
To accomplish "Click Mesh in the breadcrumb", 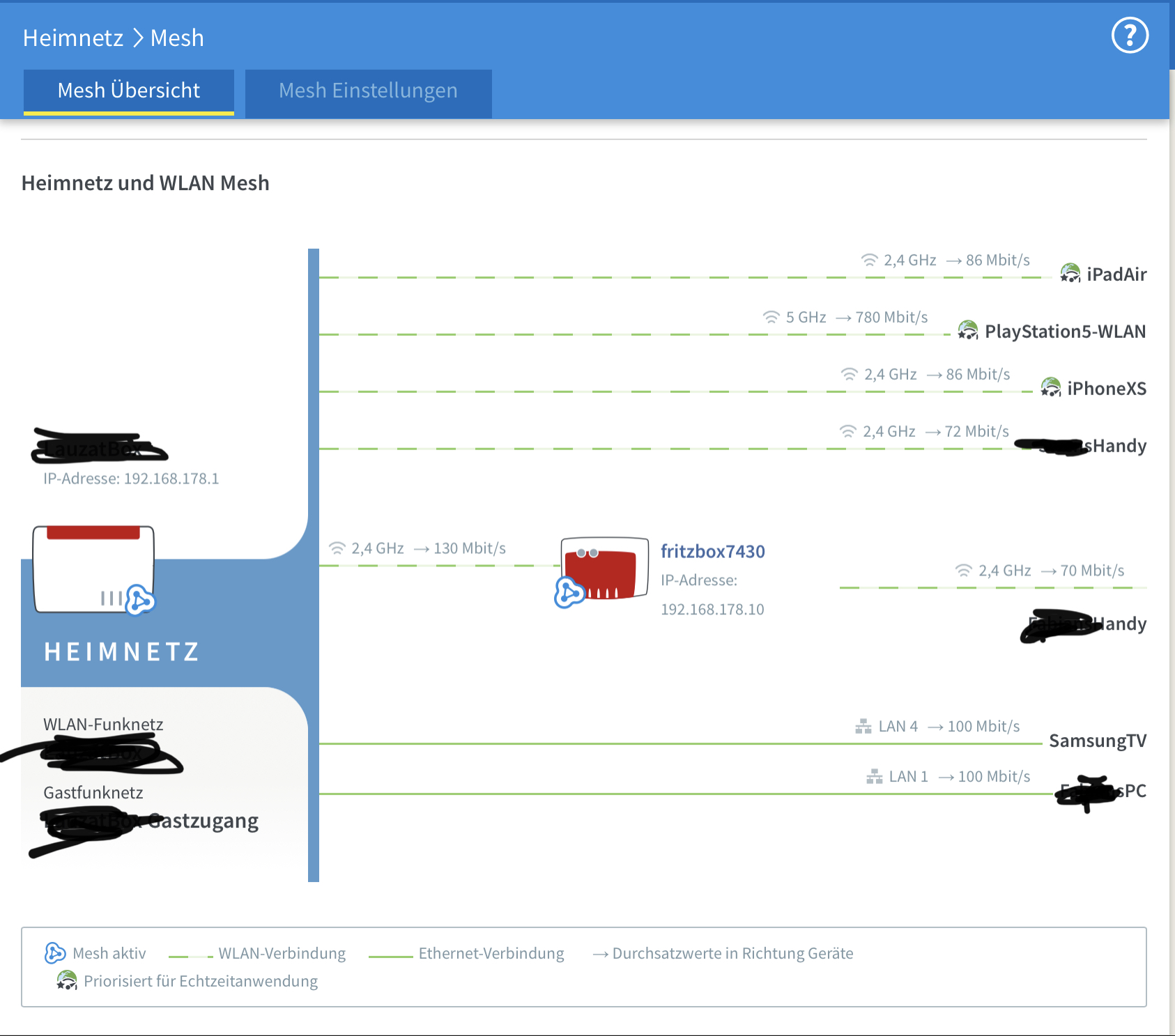I will coord(177,38).
